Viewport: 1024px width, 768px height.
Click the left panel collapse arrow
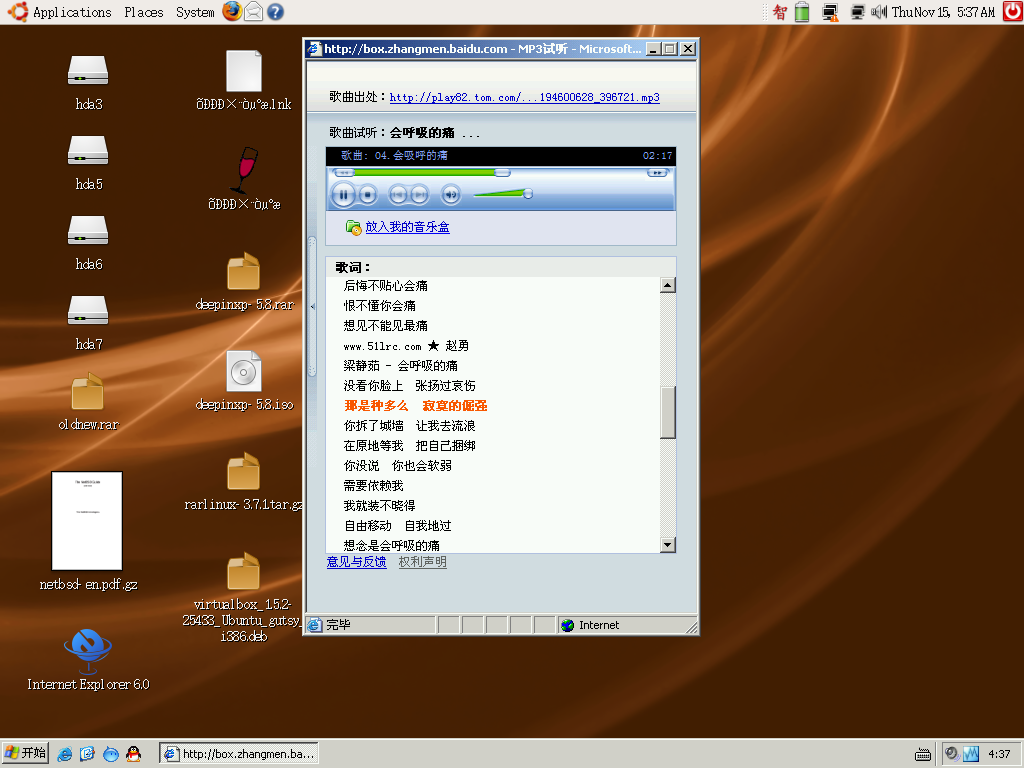tap(312, 306)
